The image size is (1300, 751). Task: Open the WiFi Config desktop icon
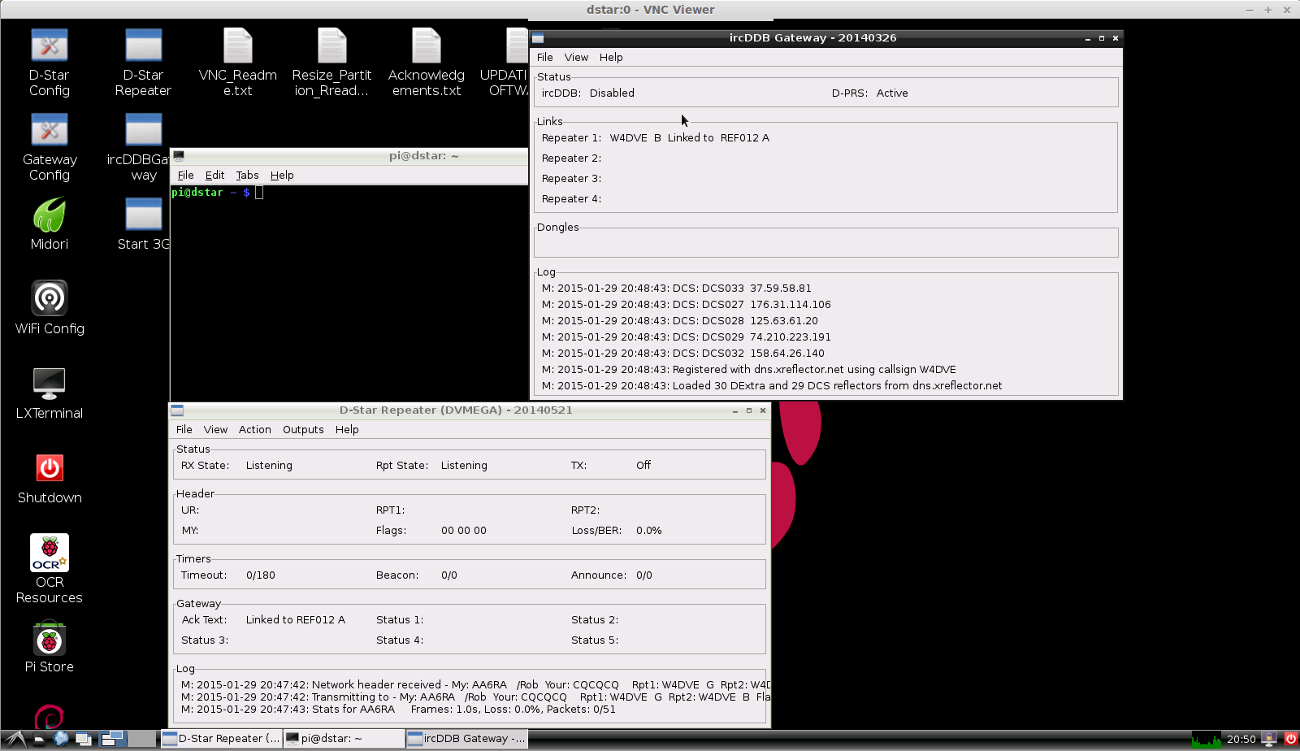tap(49, 308)
